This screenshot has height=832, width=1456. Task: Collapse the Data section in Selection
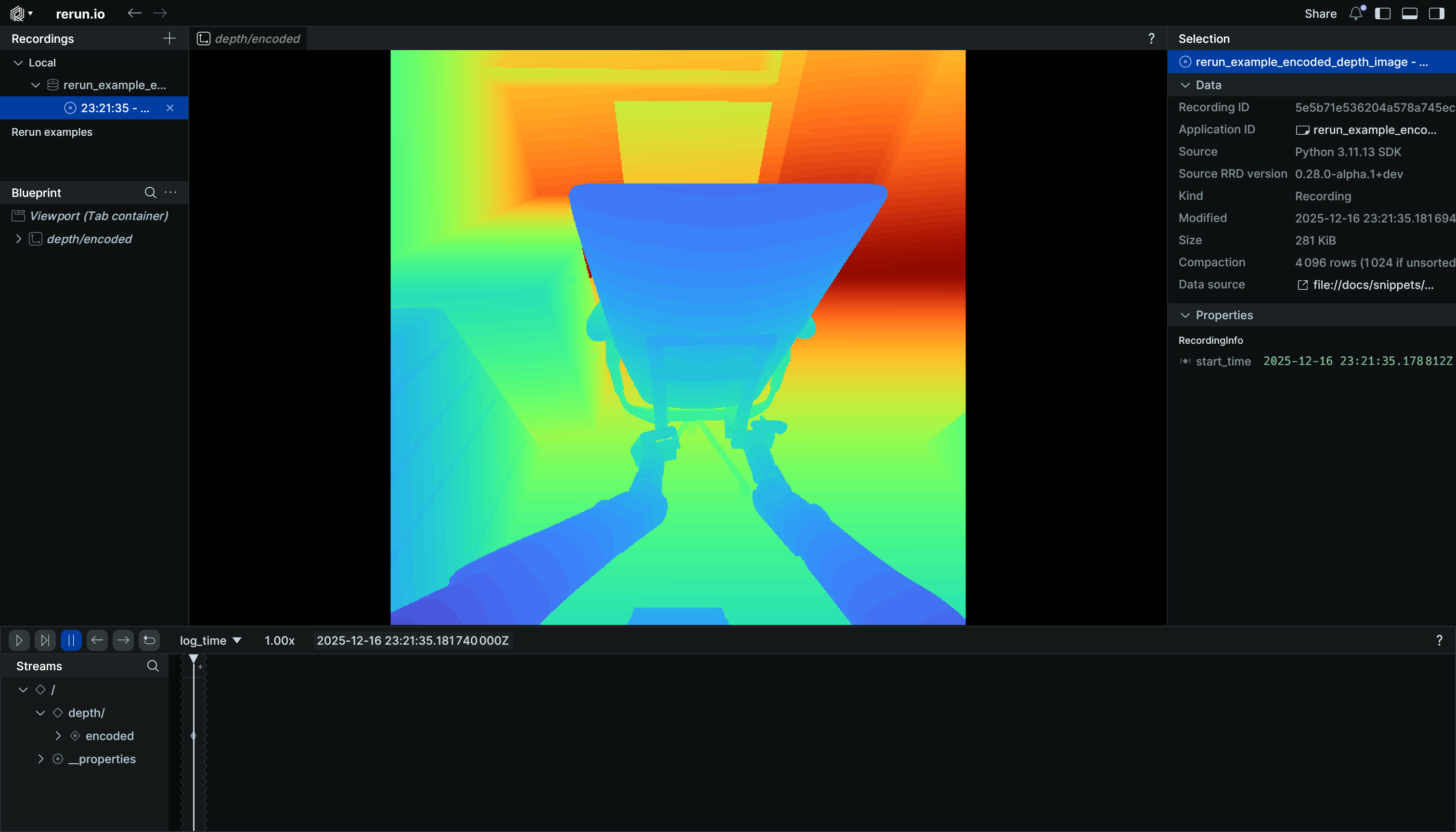(x=1185, y=85)
